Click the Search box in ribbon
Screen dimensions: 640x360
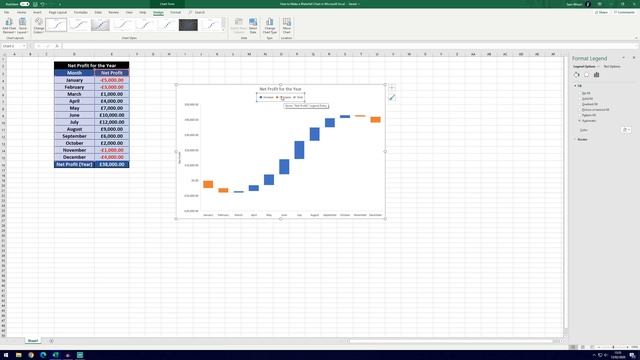tap(197, 13)
